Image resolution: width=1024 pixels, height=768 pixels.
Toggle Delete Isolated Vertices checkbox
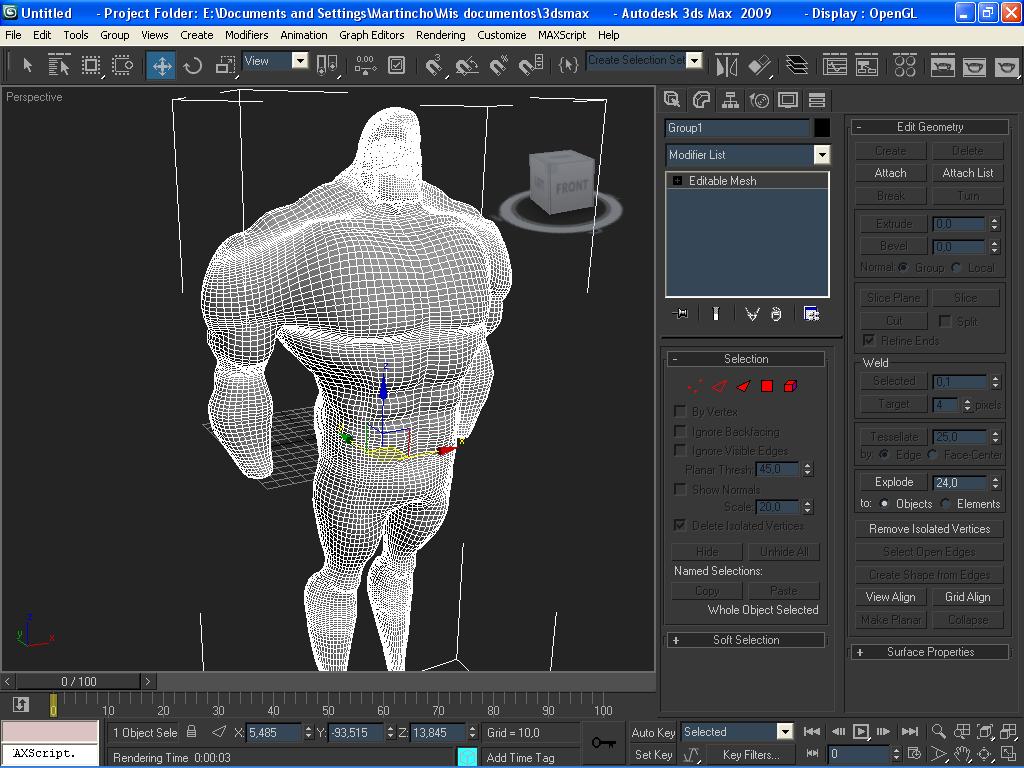680,524
